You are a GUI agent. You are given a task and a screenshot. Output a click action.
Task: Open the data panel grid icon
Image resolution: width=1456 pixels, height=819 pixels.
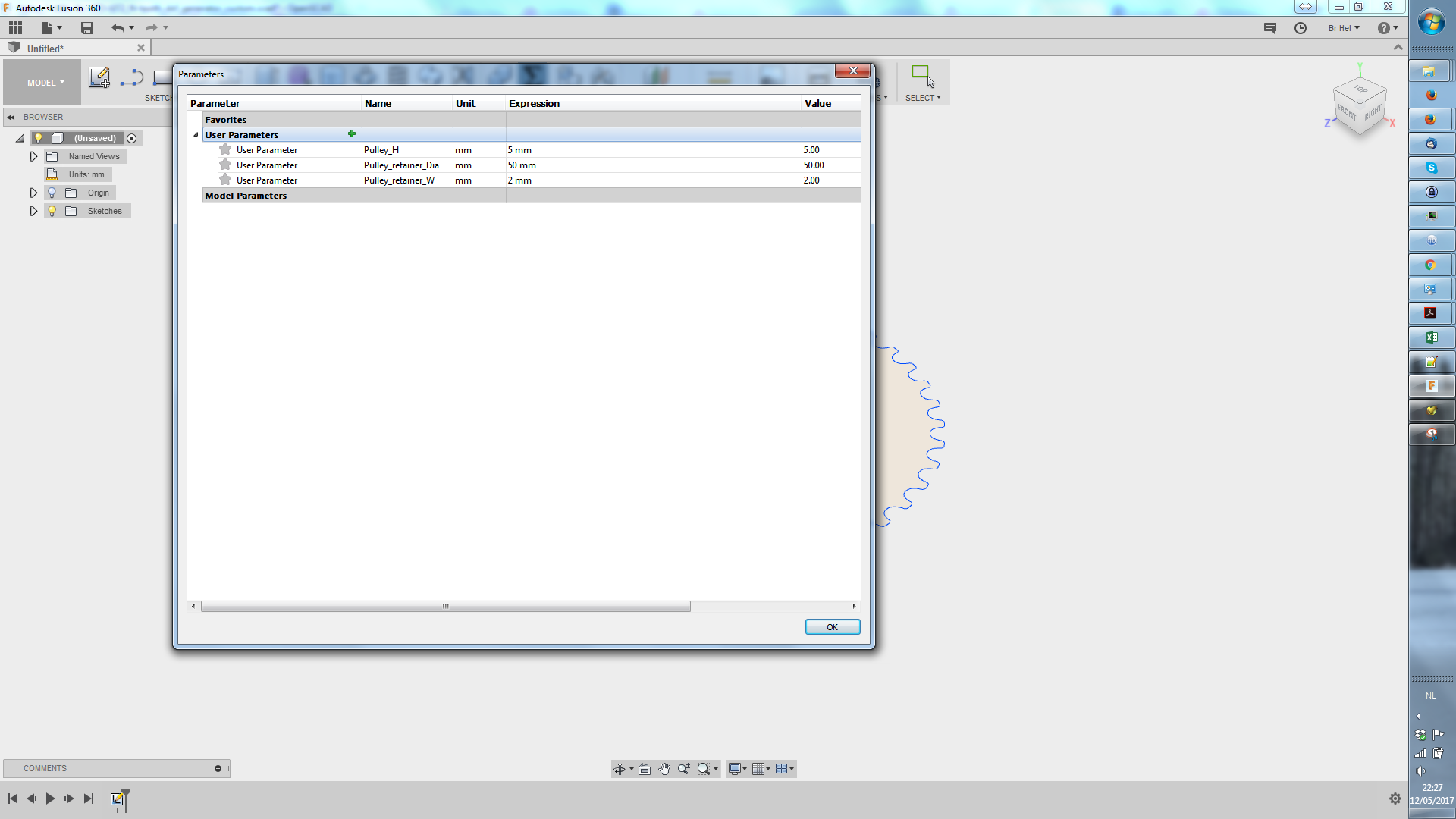pos(16,28)
